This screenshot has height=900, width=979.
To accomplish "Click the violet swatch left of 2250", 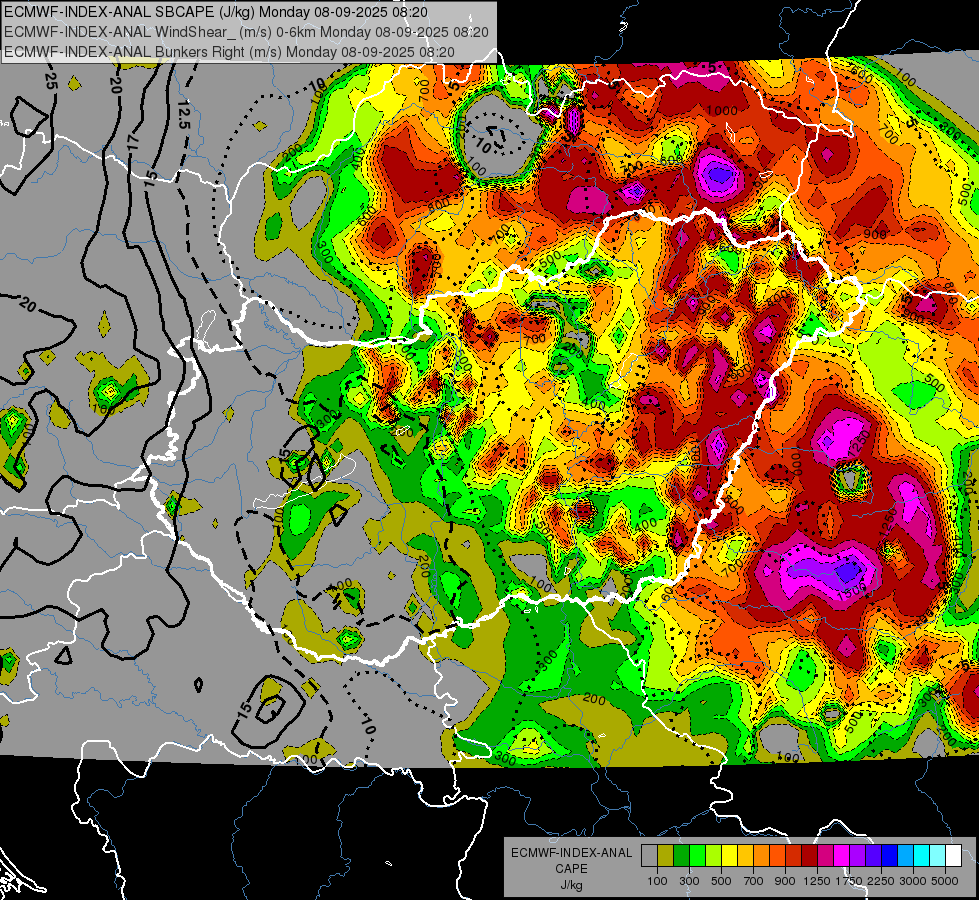I will [x=873, y=855].
